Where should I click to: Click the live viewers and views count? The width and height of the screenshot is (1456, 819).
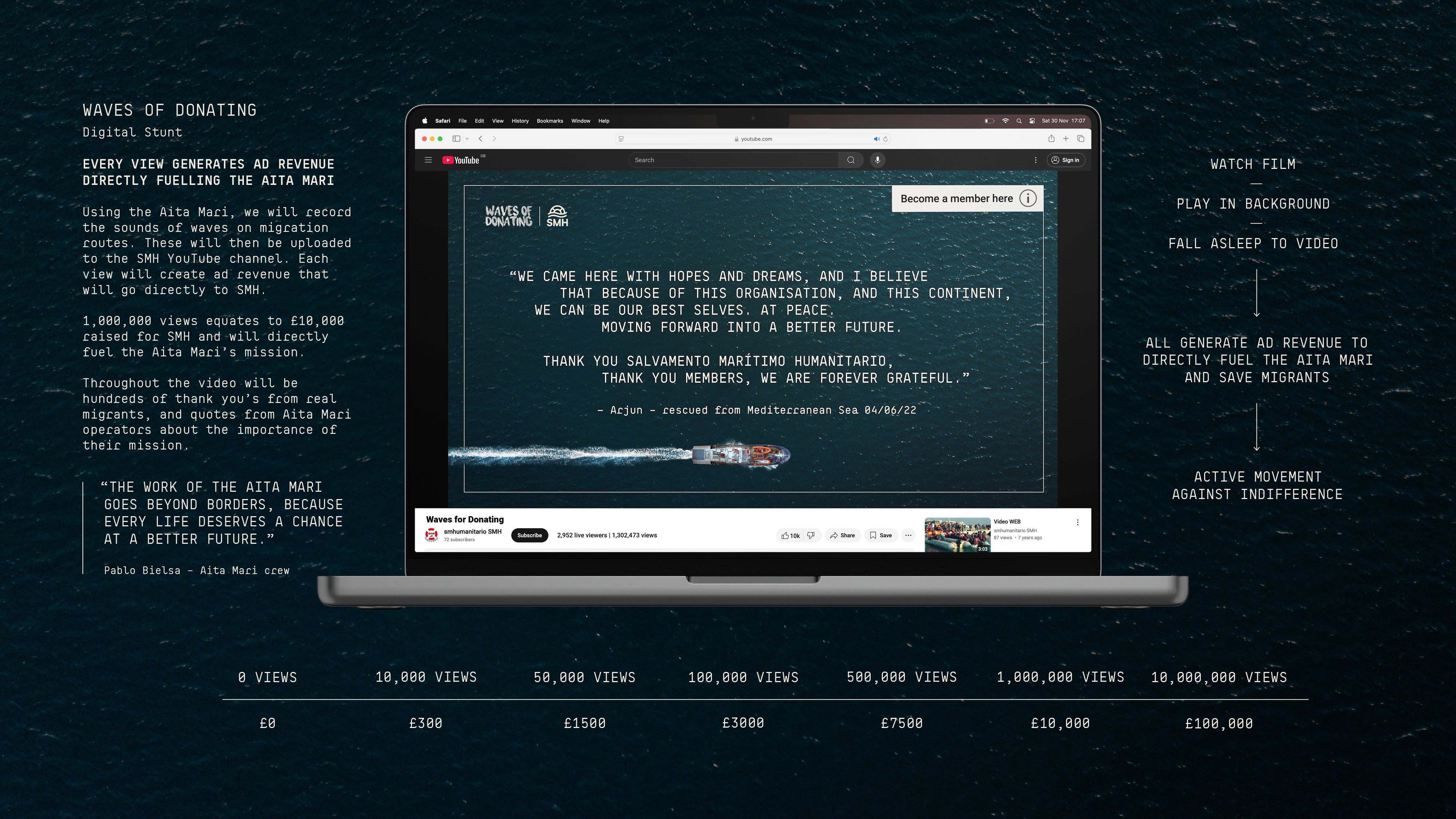click(607, 535)
